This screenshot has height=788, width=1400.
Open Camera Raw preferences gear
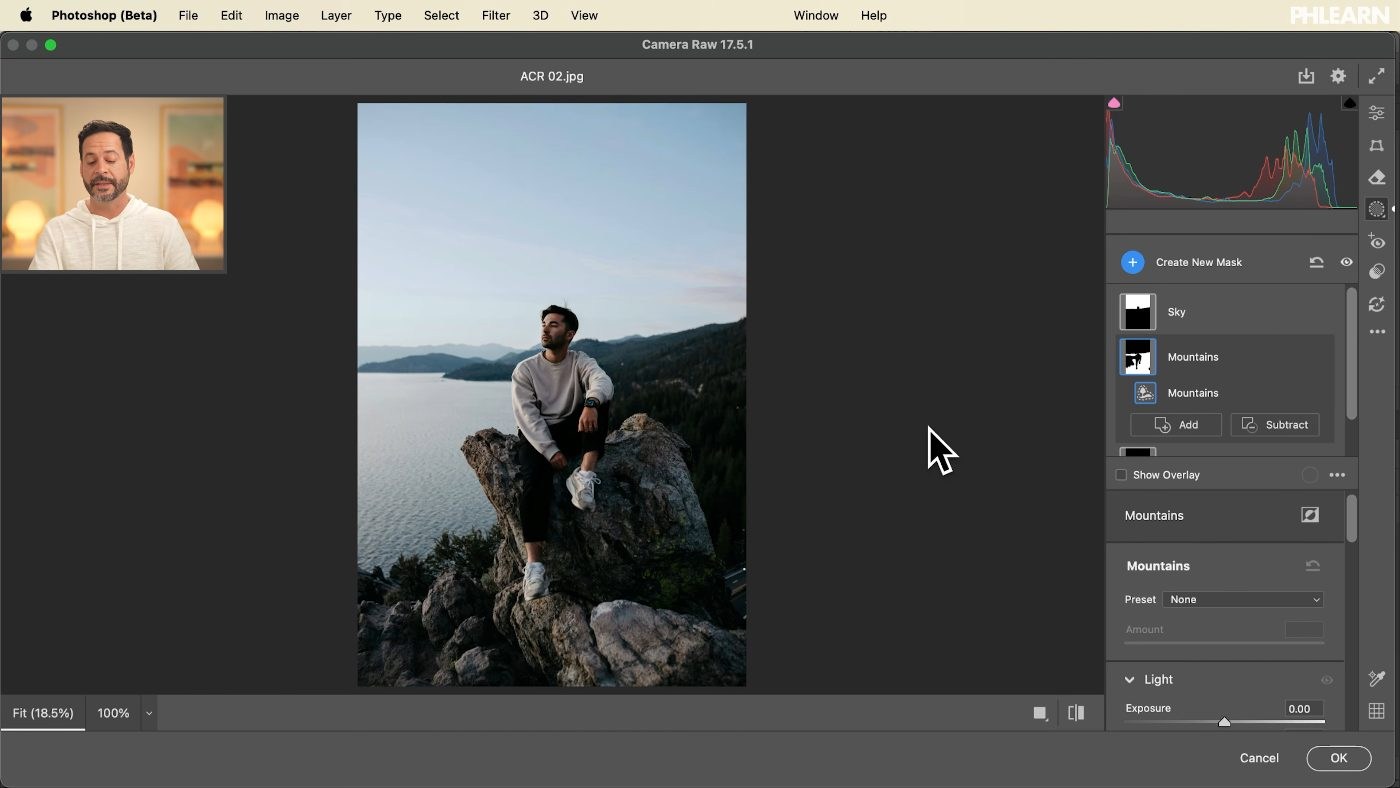[x=1338, y=76]
